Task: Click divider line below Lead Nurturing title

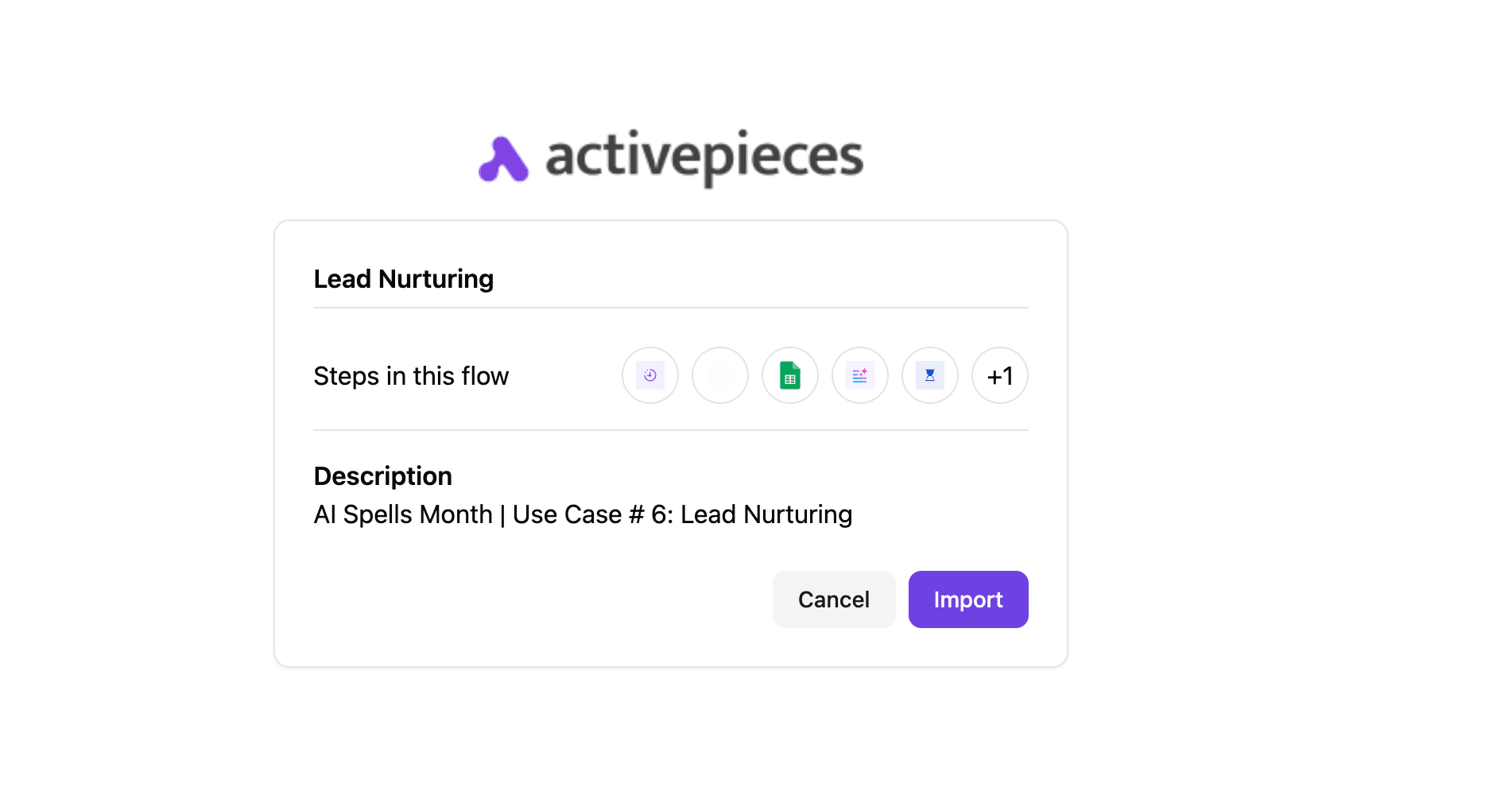Action: coord(670,308)
